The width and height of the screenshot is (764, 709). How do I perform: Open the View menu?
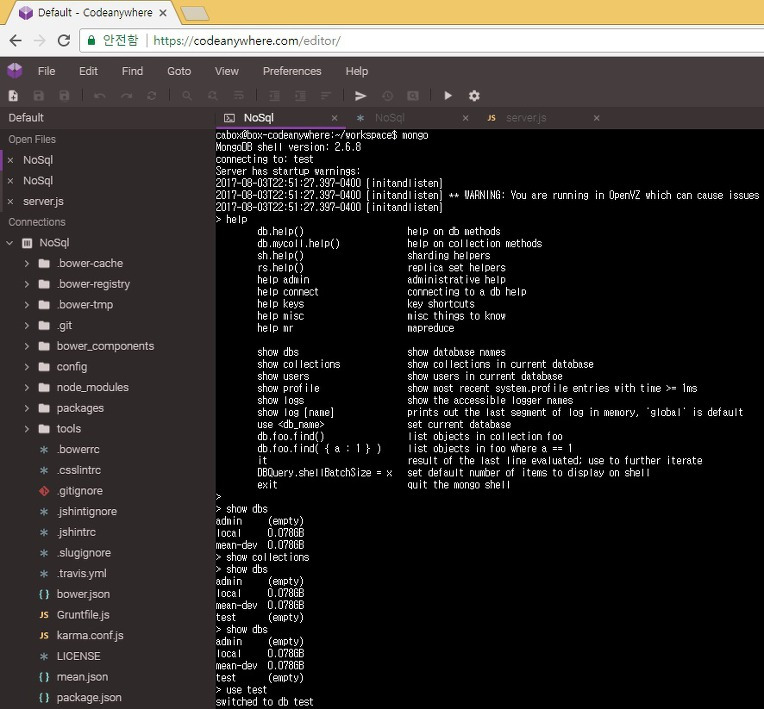[x=227, y=71]
